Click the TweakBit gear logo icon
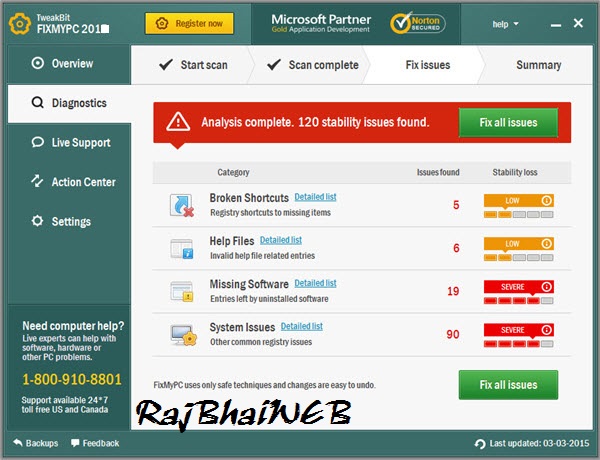Viewport: 600px width, 460px height. pos(20,24)
